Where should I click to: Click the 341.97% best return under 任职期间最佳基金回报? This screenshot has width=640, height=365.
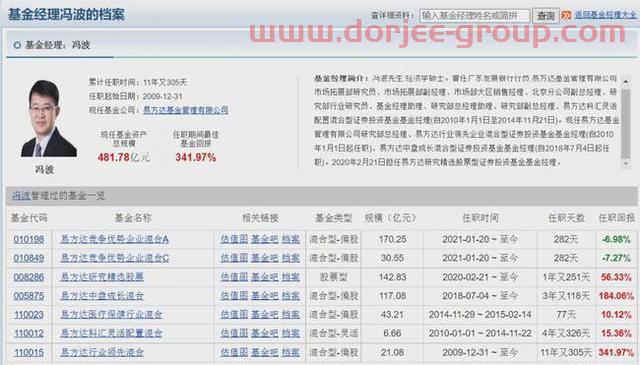click(196, 158)
